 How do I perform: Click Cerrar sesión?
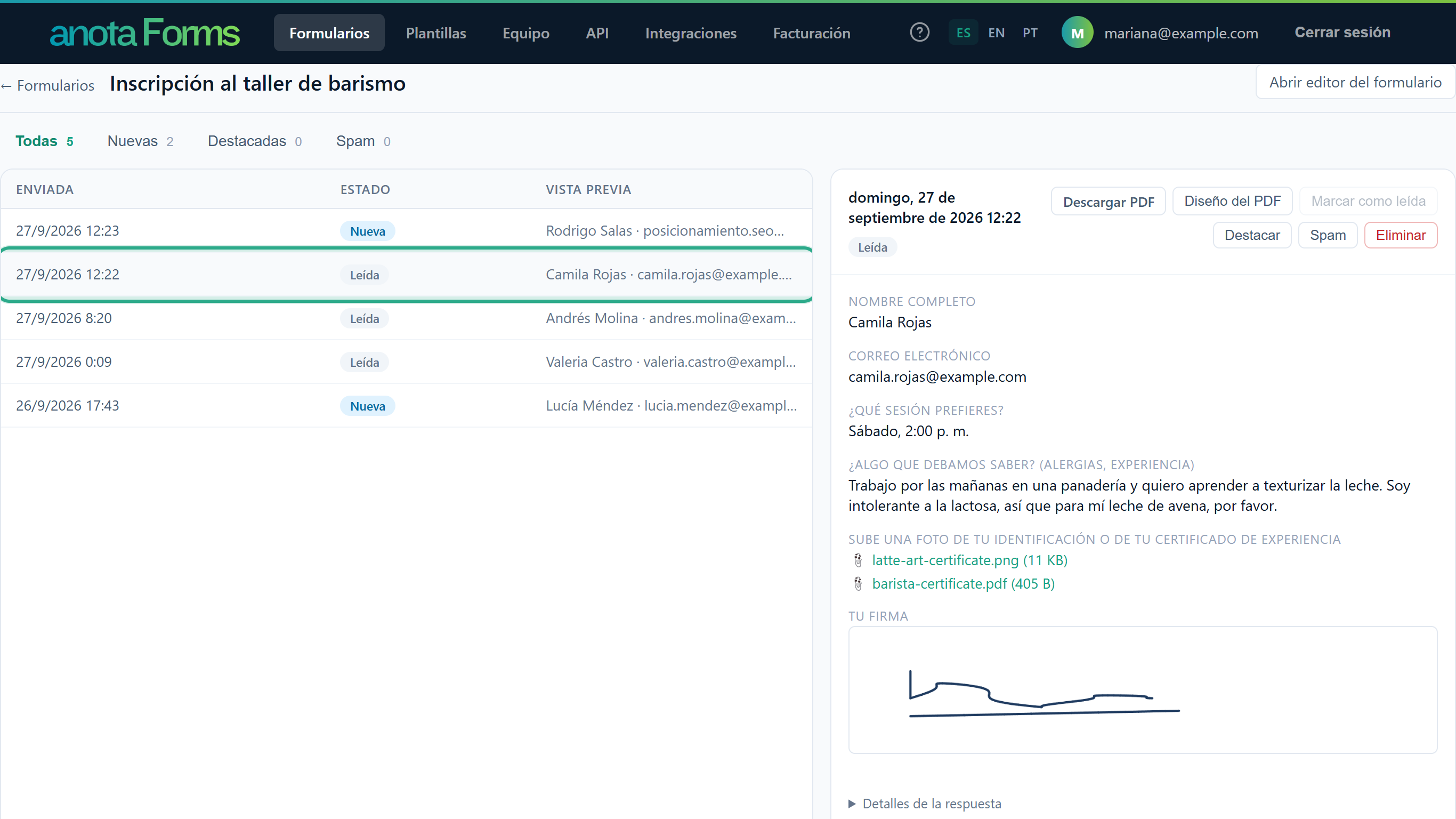(x=1342, y=32)
